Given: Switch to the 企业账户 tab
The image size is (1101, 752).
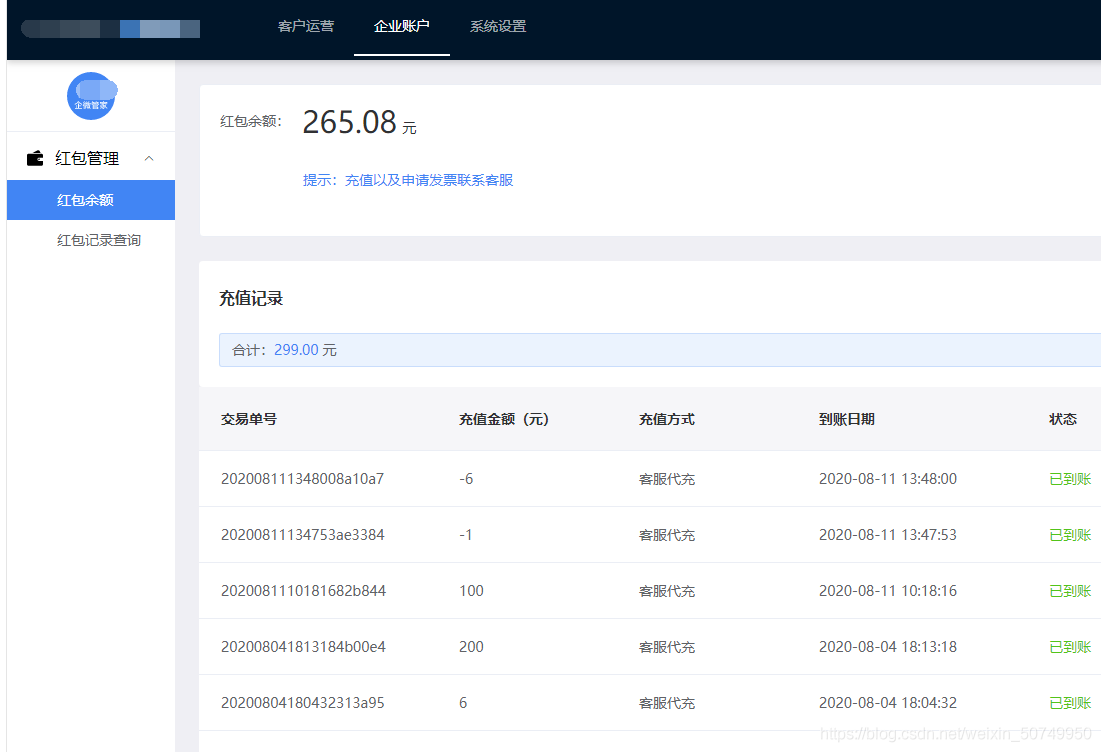Looking at the screenshot, I should pos(401,26).
